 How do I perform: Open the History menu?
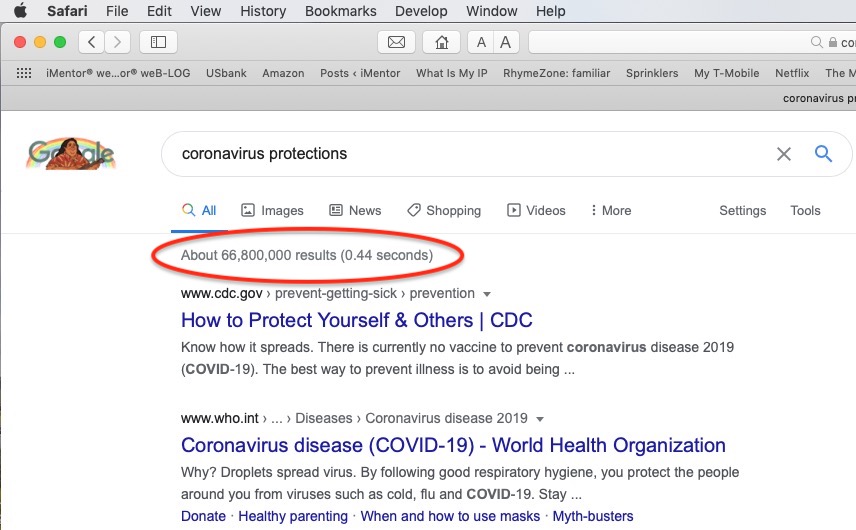(x=263, y=11)
